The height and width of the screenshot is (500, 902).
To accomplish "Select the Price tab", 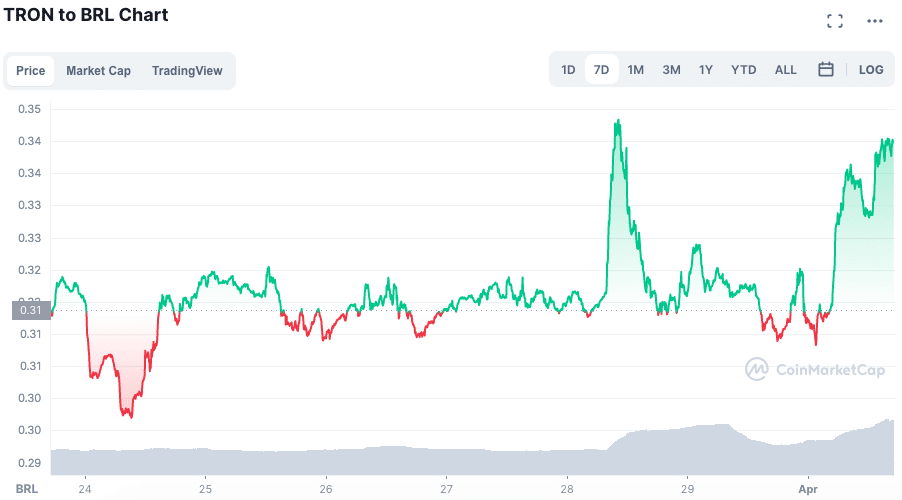I will (x=30, y=71).
